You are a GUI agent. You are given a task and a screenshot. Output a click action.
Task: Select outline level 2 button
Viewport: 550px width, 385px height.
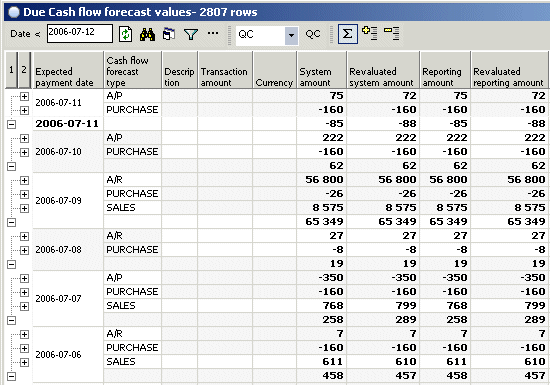(24, 70)
